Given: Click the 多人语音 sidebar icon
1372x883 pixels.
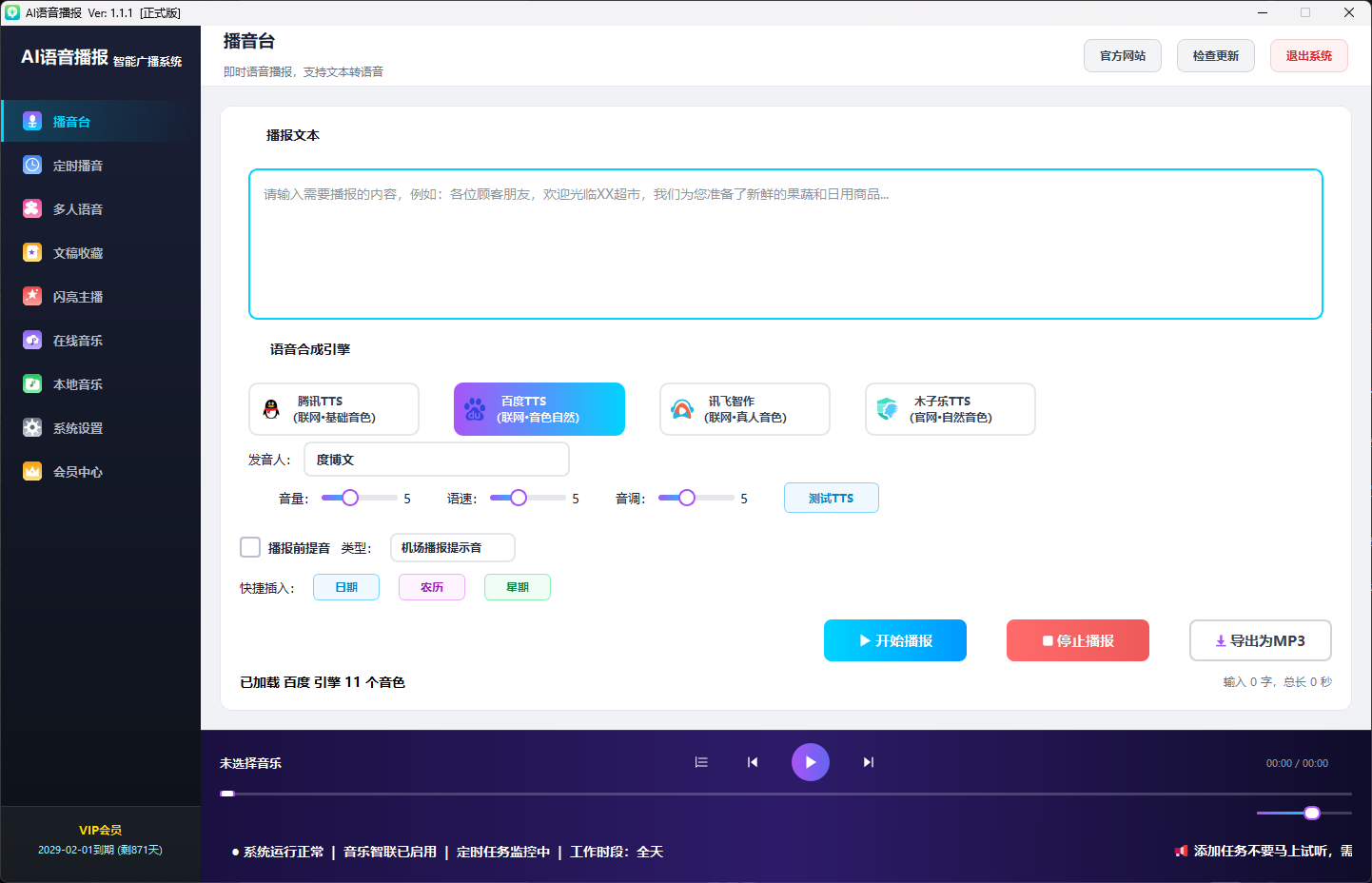Looking at the screenshot, I should point(32,209).
